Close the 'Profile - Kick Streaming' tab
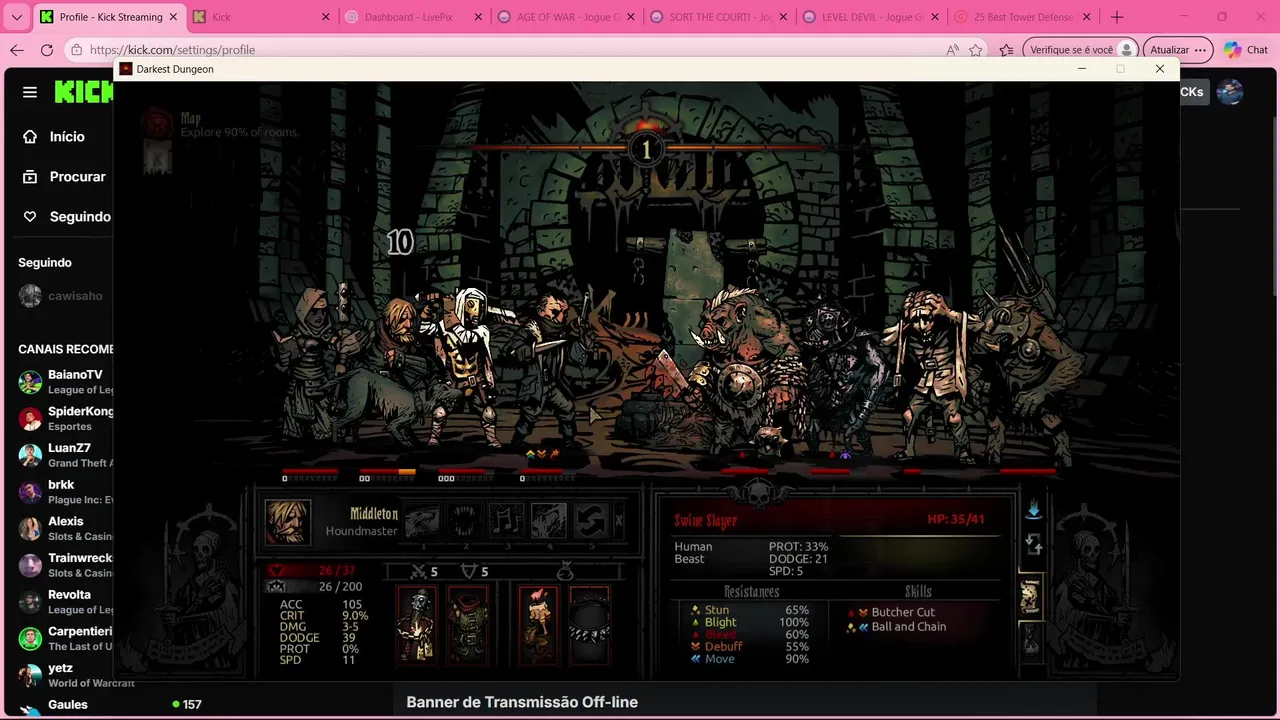The width and height of the screenshot is (1280, 720). tap(173, 17)
